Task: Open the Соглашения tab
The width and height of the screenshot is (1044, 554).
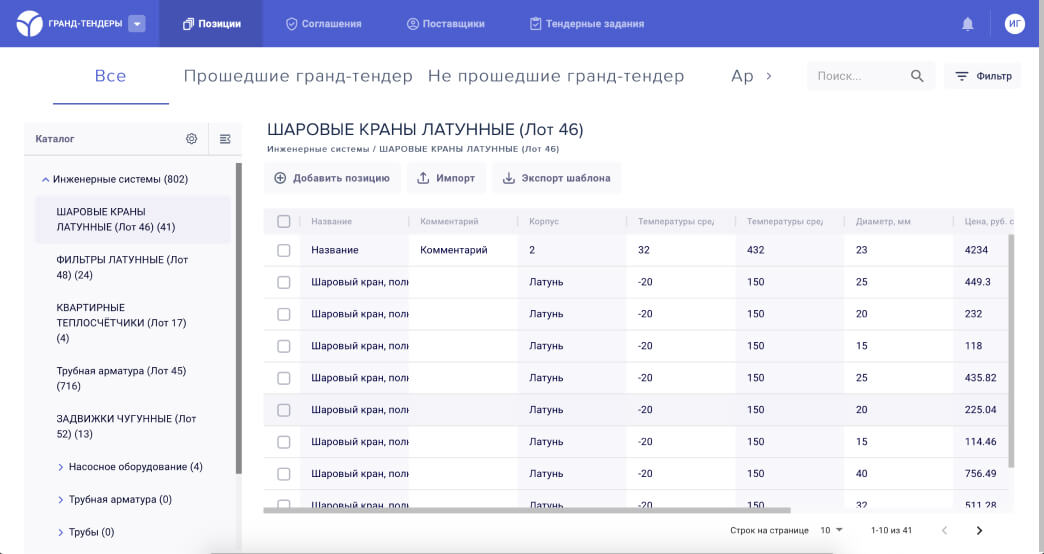Action: click(323, 23)
